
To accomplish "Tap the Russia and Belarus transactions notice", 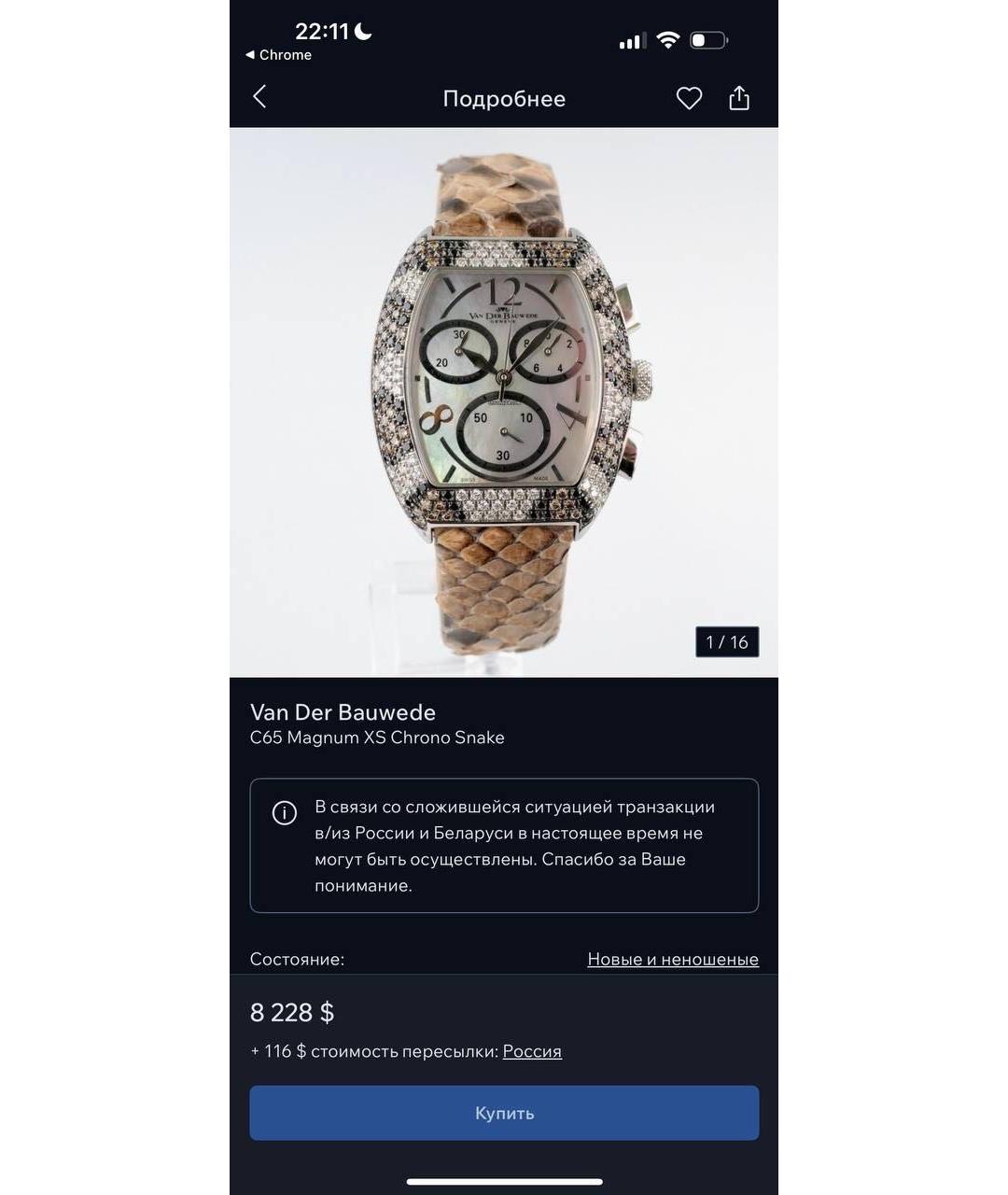I will click(504, 846).
